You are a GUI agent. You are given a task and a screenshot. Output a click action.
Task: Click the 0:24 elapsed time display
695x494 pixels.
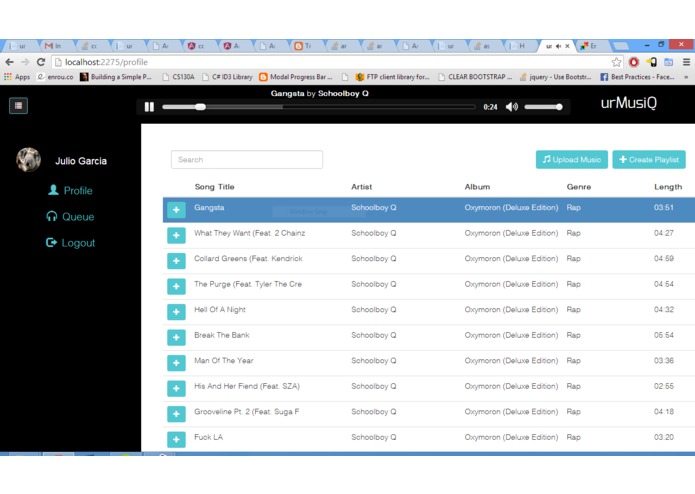tap(490, 107)
